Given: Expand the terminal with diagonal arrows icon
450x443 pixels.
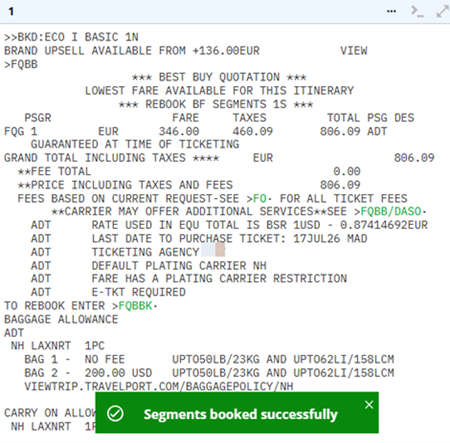Looking at the screenshot, I should coord(443,11).
